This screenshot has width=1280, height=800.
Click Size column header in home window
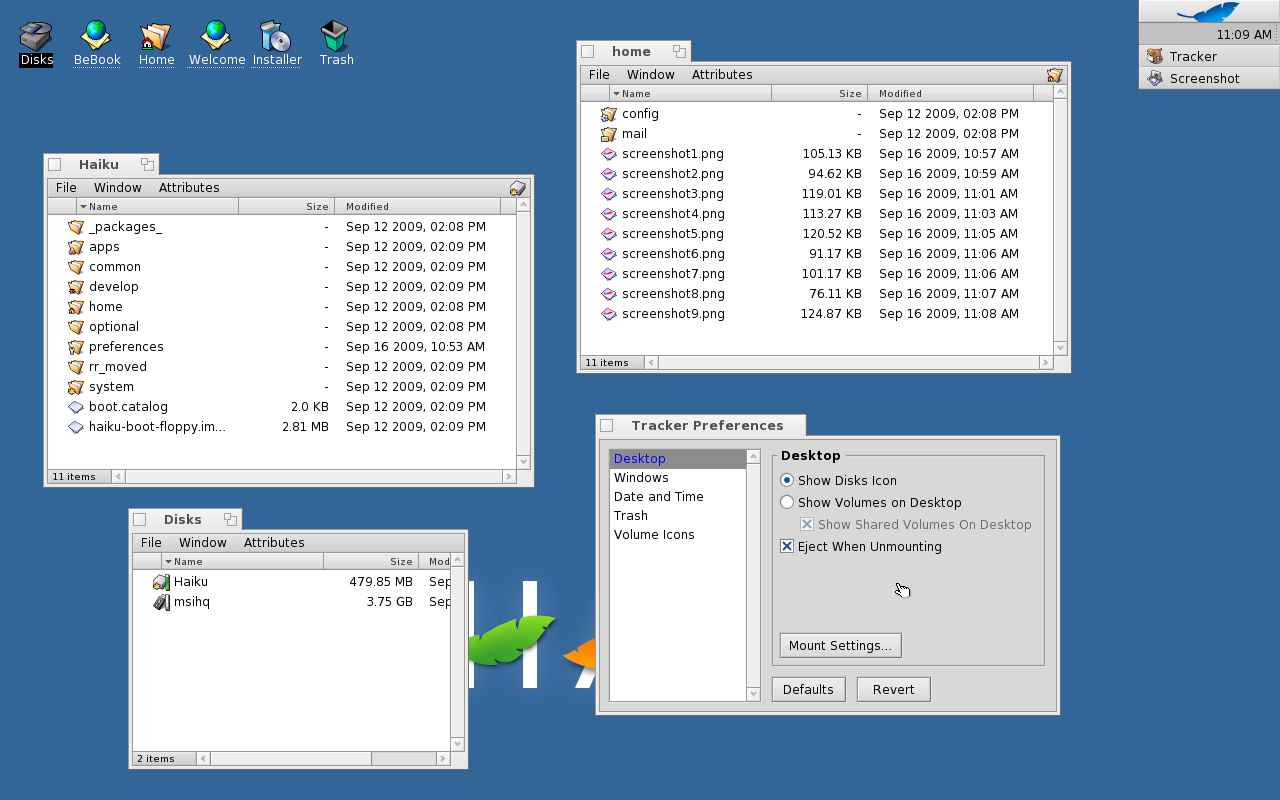(x=820, y=94)
